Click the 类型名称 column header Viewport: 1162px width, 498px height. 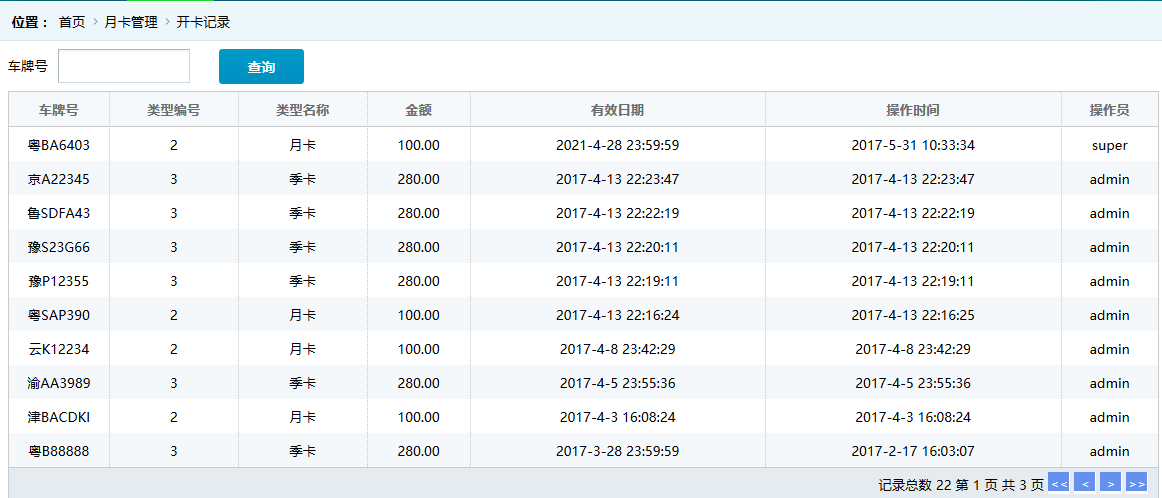[x=302, y=110]
